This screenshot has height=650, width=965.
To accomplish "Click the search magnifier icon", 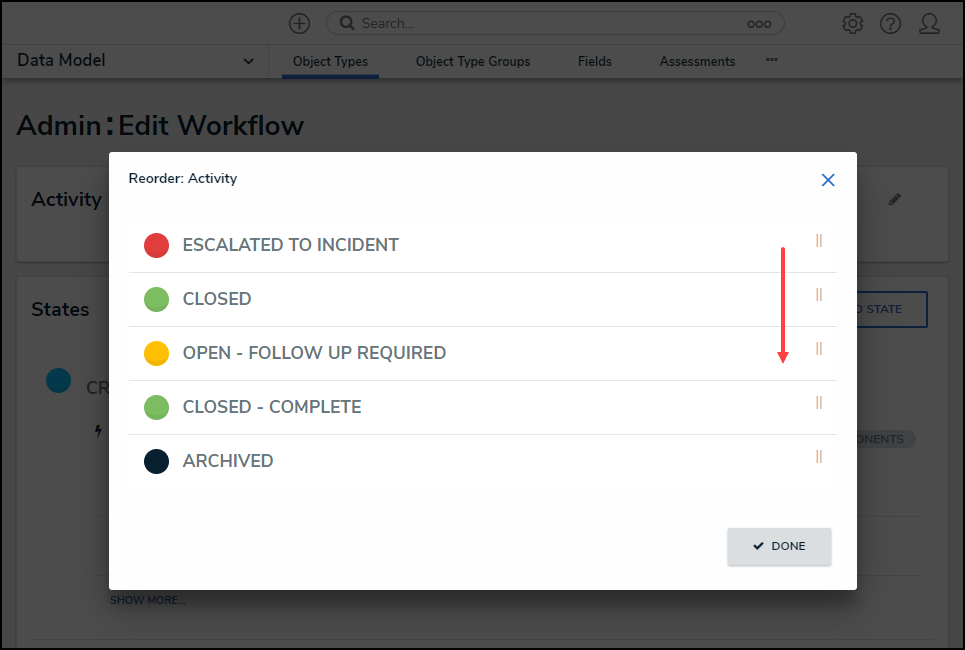I will pos(347,23).
